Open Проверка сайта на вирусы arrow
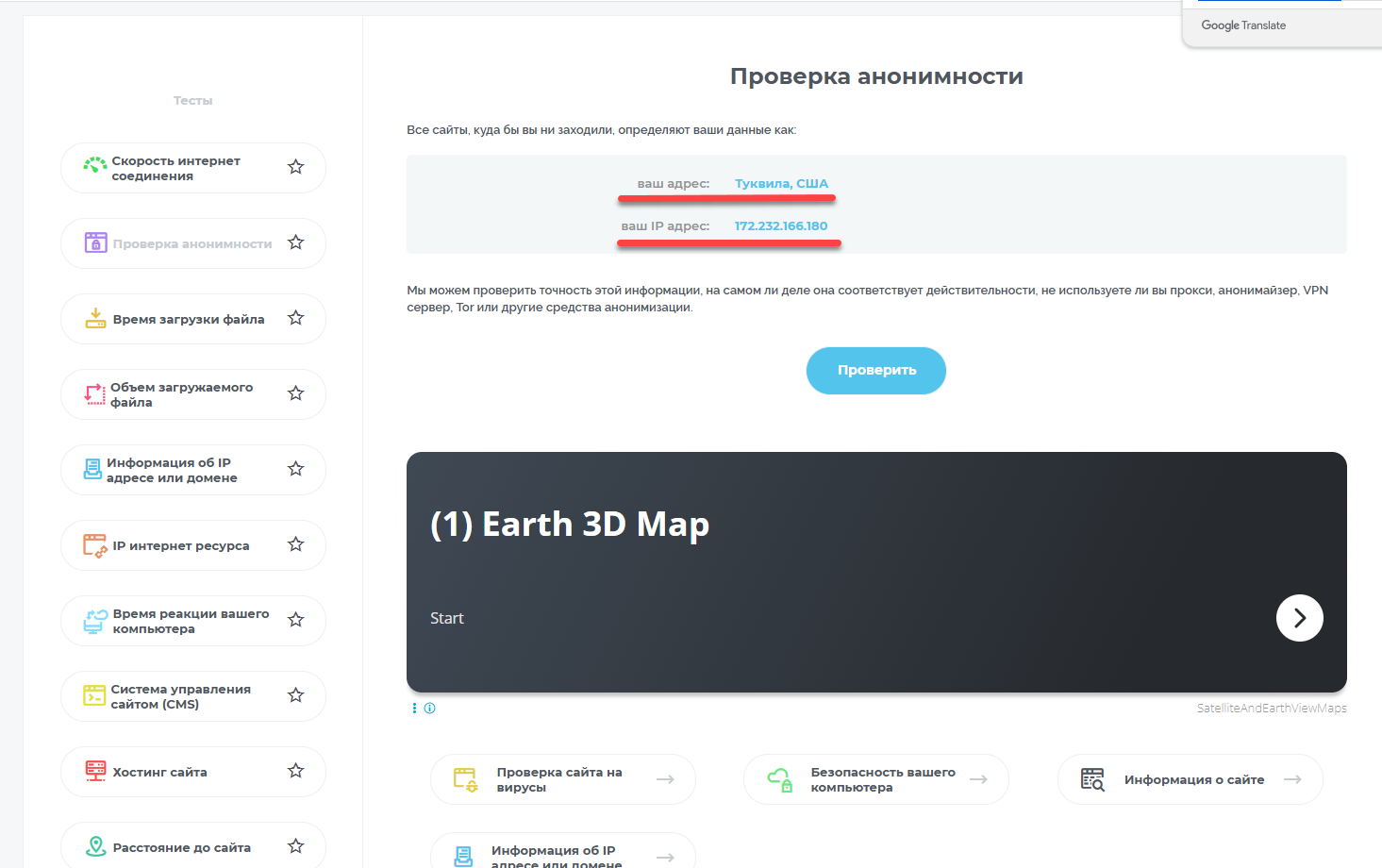The height and width of the screenshot is (868, 1382). 665,779
